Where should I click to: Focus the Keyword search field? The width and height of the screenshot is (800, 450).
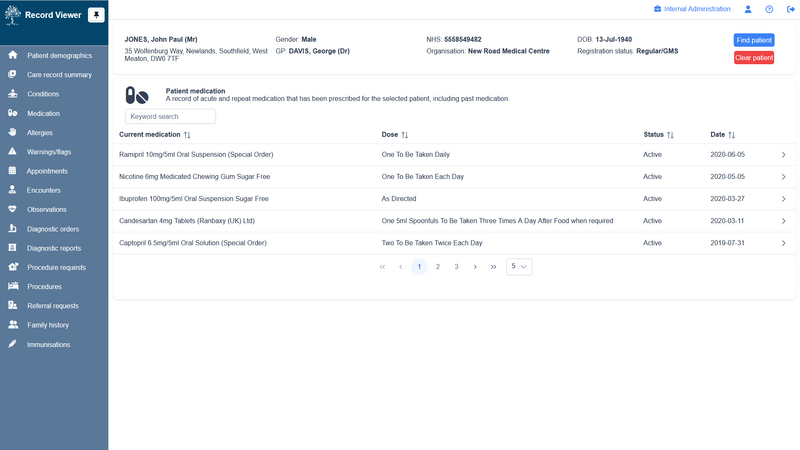(x=170, y=116)
